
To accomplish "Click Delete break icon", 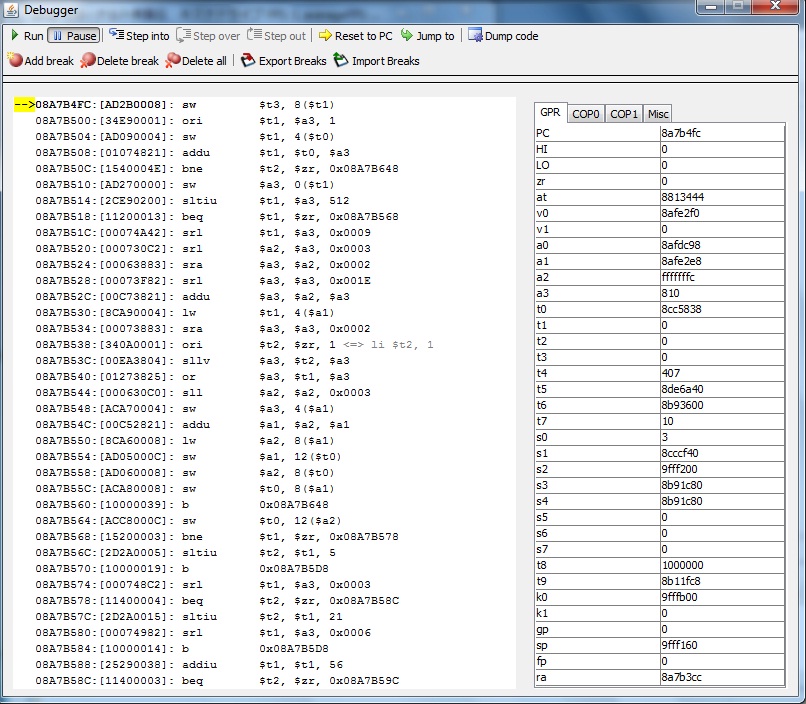I will click(x=88, y=61).
